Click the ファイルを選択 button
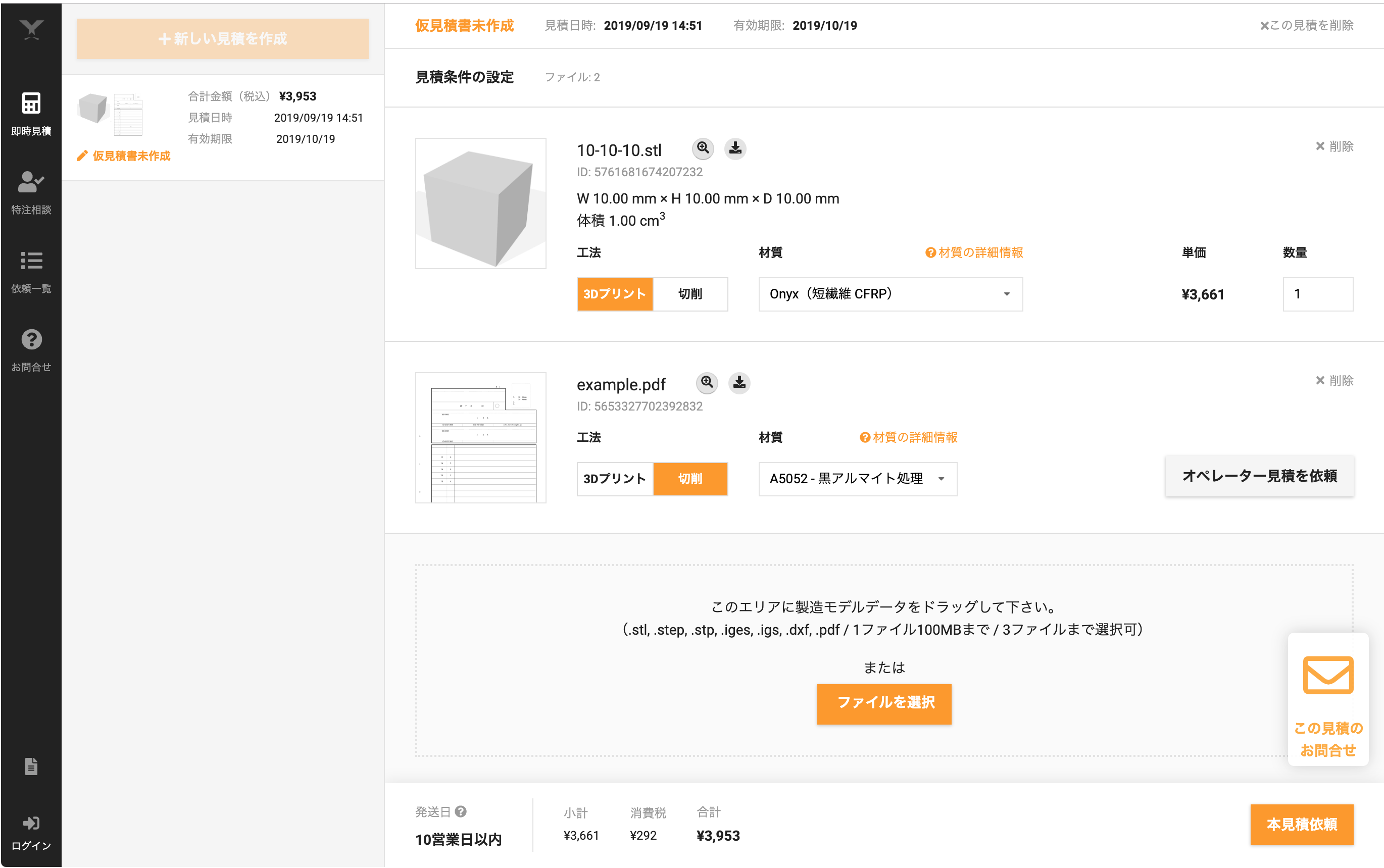 884,703
